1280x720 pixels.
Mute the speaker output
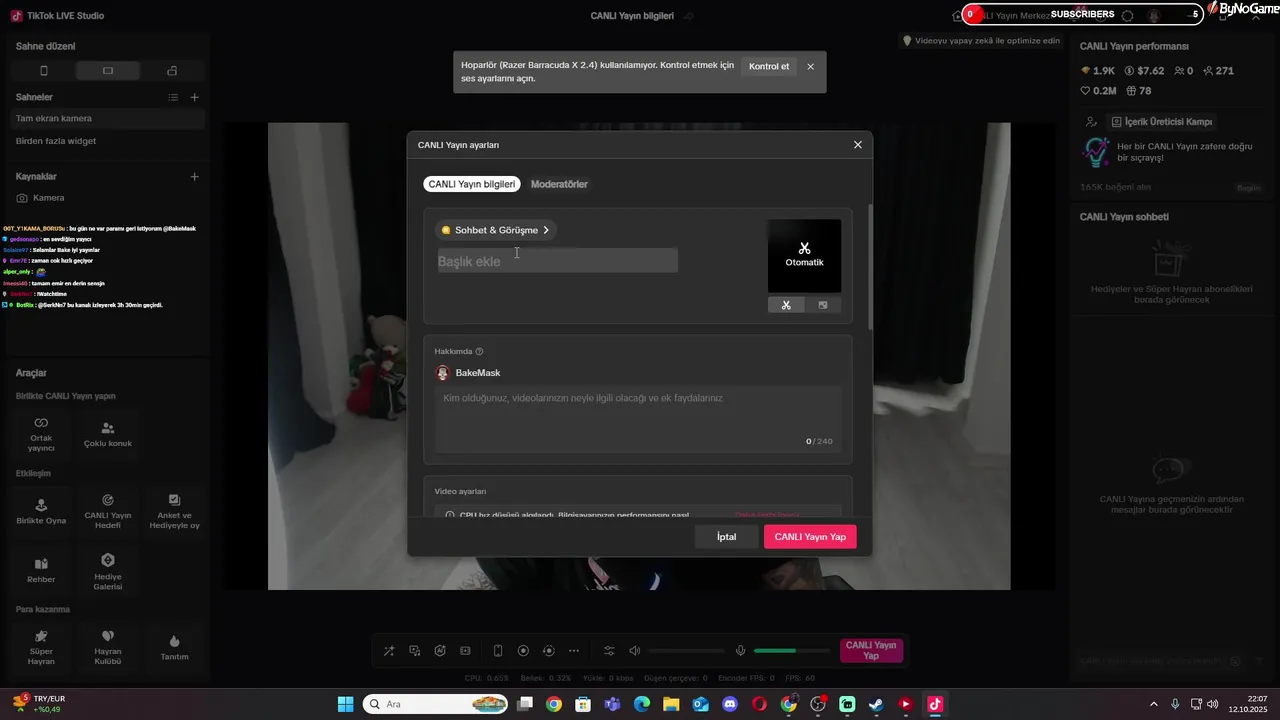[635, 651]
